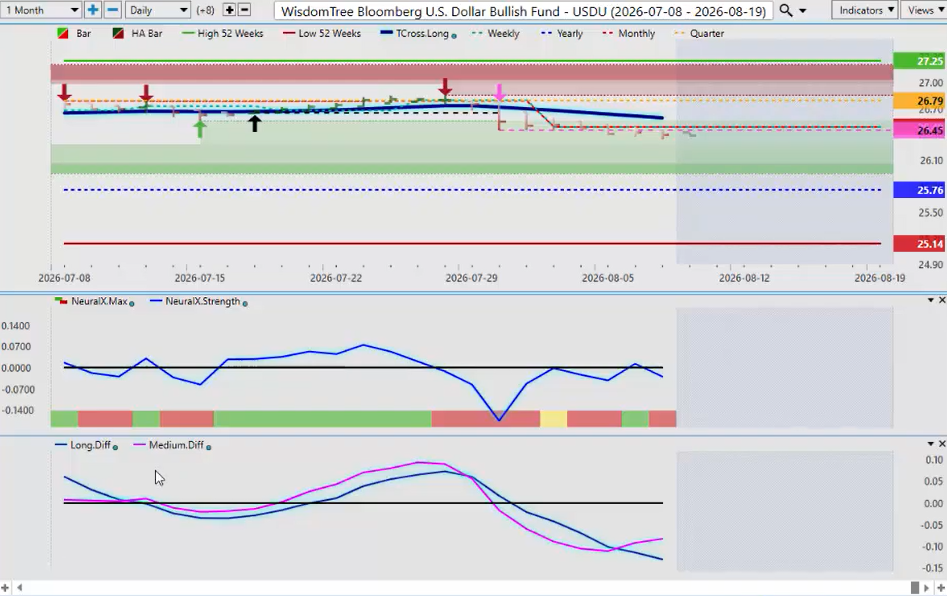Toggle the Weekly legend item
The image size is (947, 596).
495,33
